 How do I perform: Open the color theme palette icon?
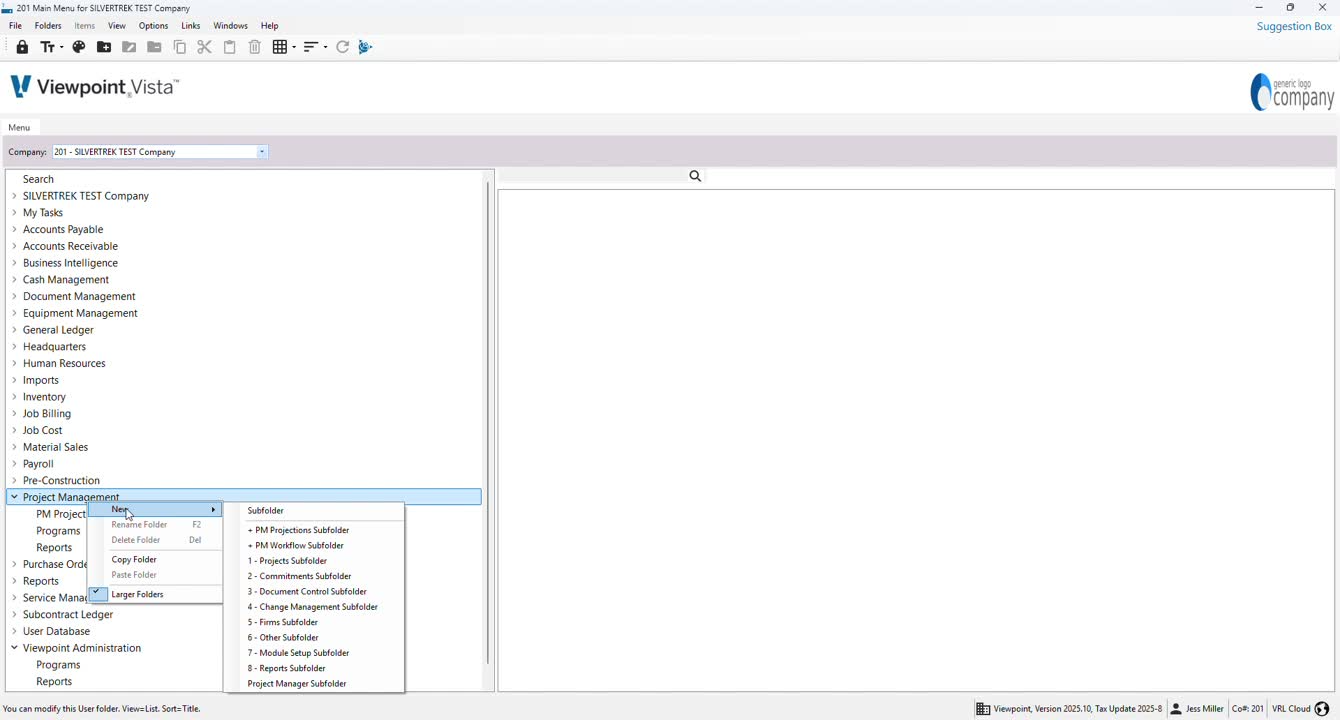pyautogui.click(x=79, y=47)
